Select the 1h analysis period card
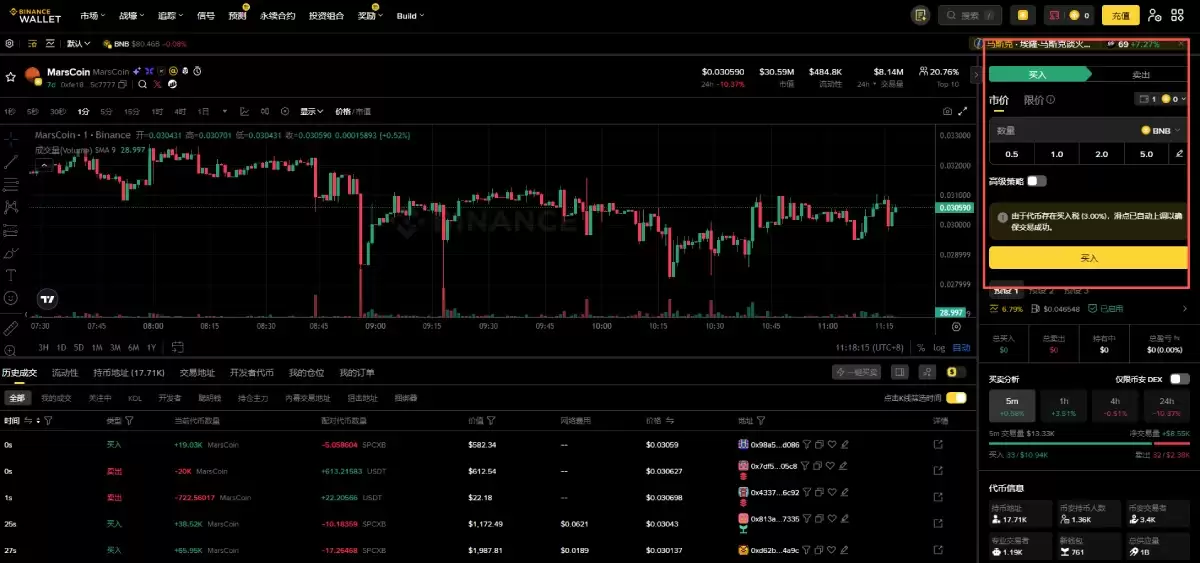Image resolution: width=1200 pixels, height=563 pixels. (1065, 405)
